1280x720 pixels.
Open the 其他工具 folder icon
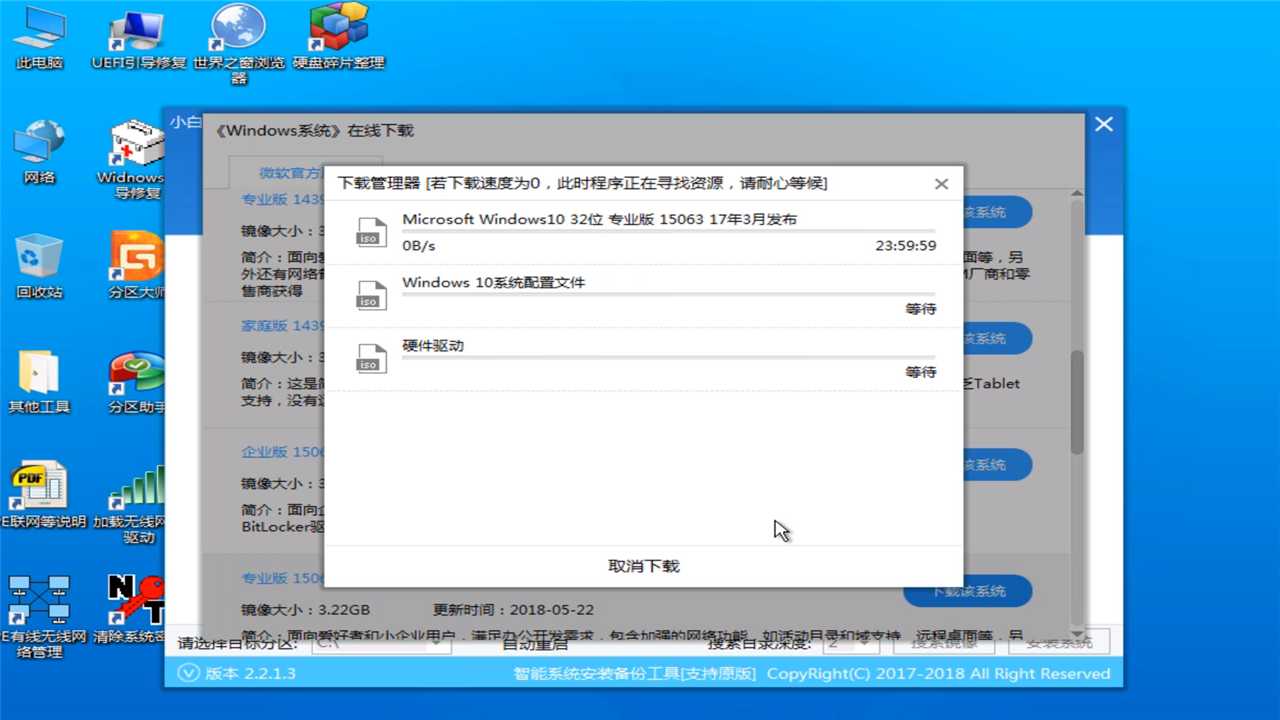pyautogui.click(x=39, y=382)
